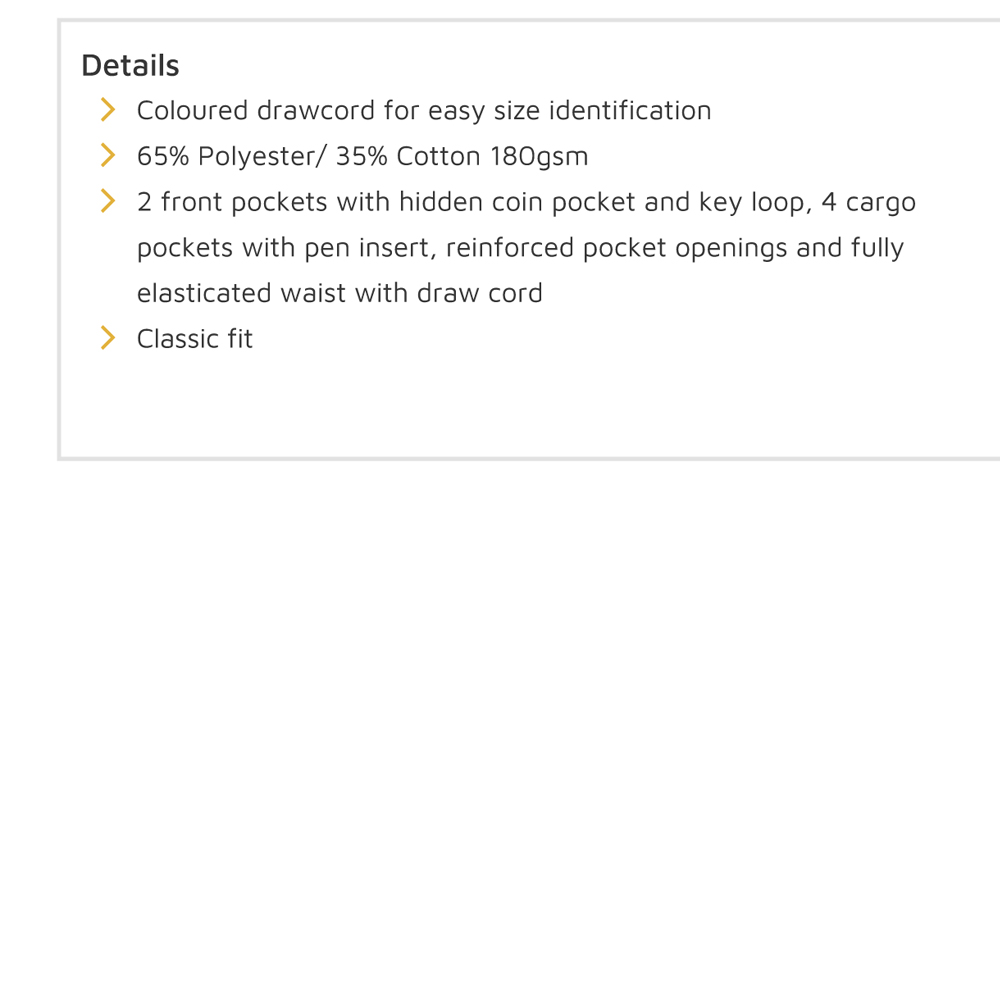Screen dimensions: 1000x1000
Task: Click the Details heading
Action: 130,65
